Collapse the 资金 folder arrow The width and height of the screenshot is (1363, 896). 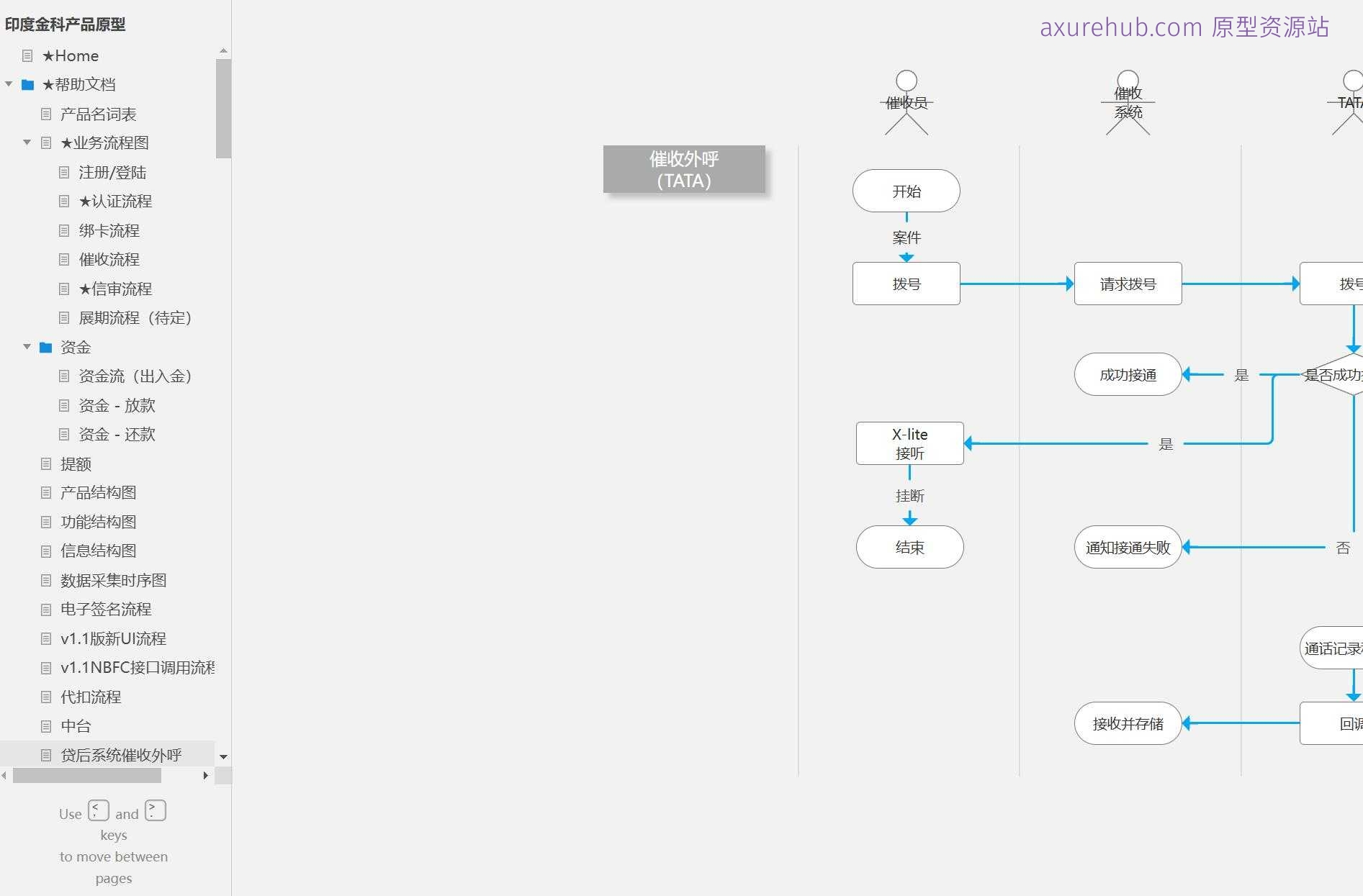pyautogui.click(x=27, y=347)
